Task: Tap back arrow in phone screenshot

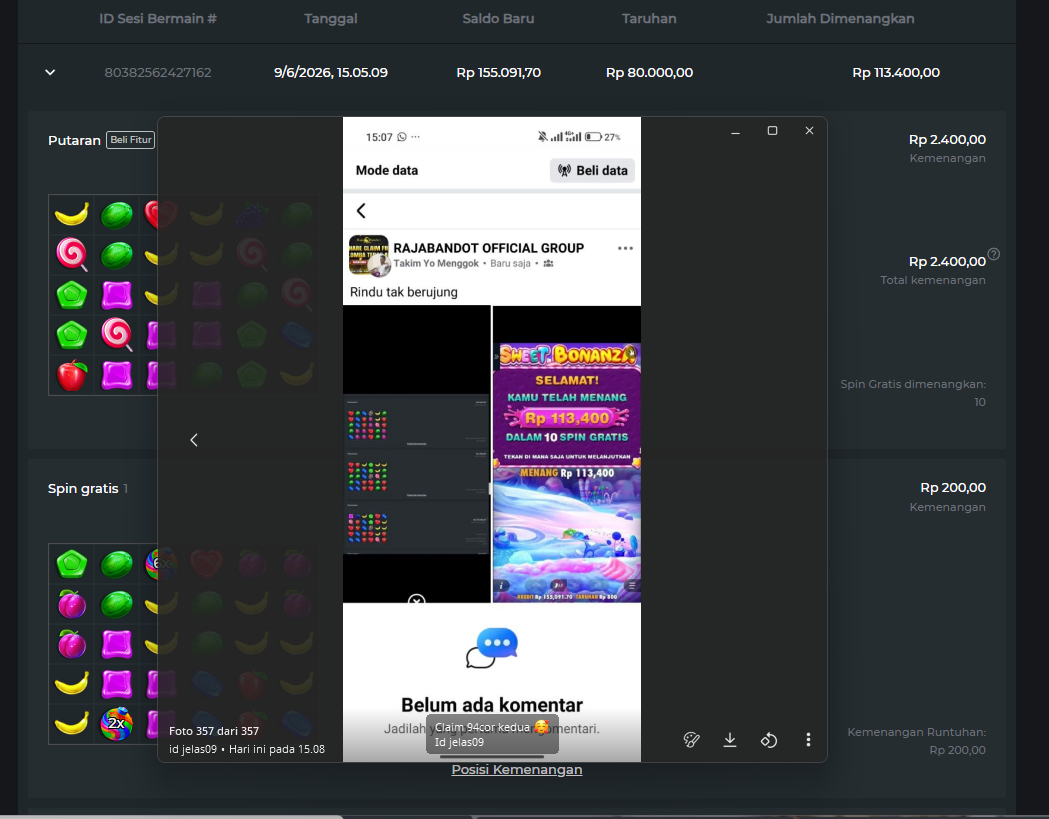Action: click(x=361, y=211)
